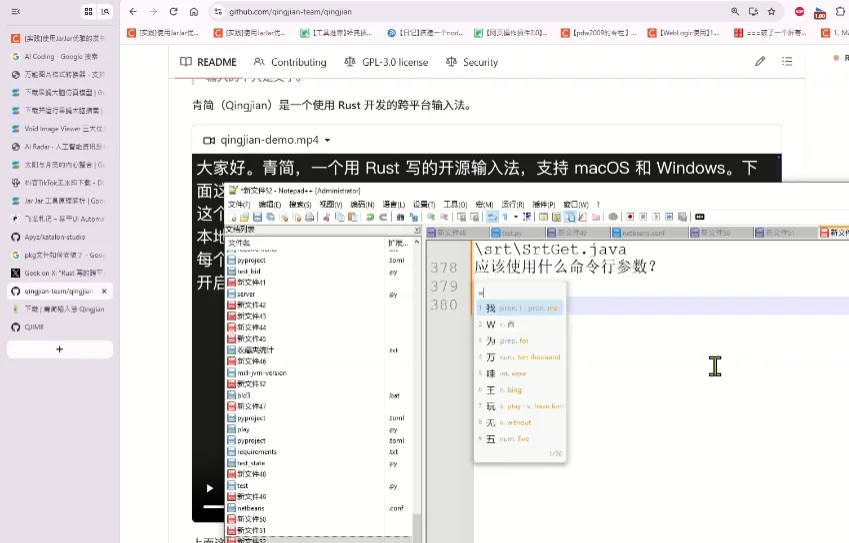Viewport: 849px width, 543px height.
Task: Open AI Coding Google search sidebar tab
Action: pos(60,56)
